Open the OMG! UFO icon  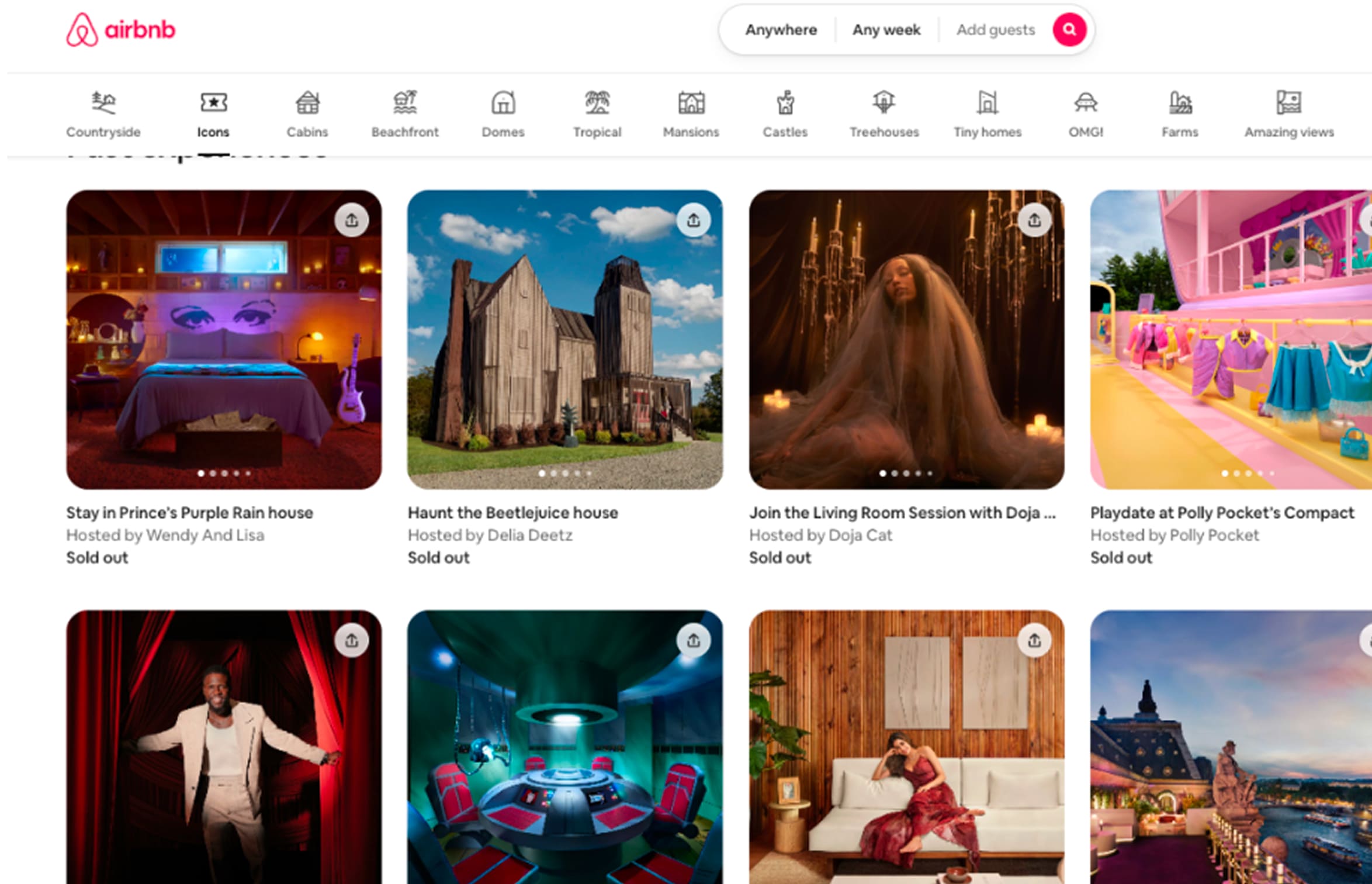coord(1086,102)
